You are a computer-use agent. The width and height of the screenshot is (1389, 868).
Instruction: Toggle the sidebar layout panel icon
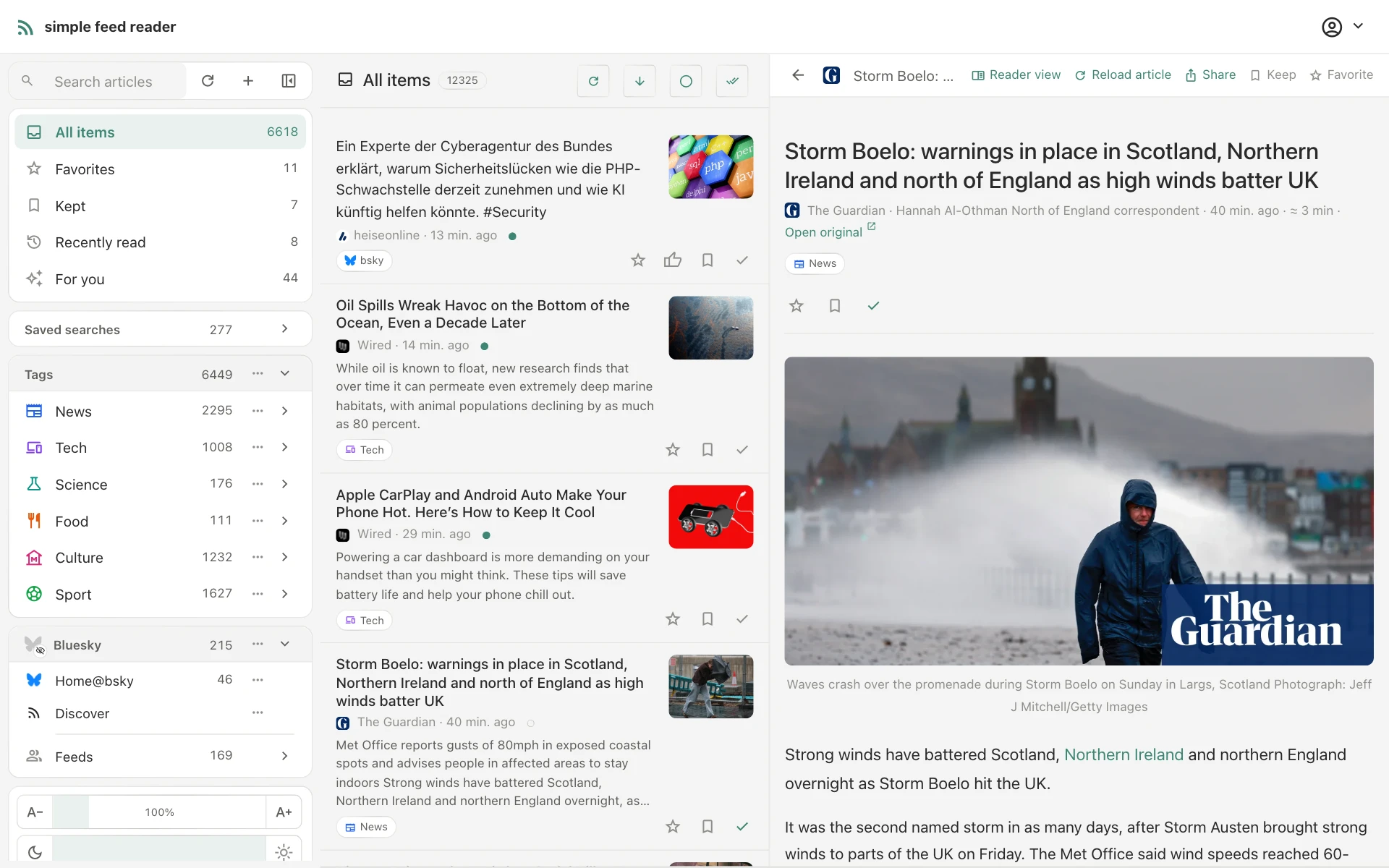pos(289,81)
